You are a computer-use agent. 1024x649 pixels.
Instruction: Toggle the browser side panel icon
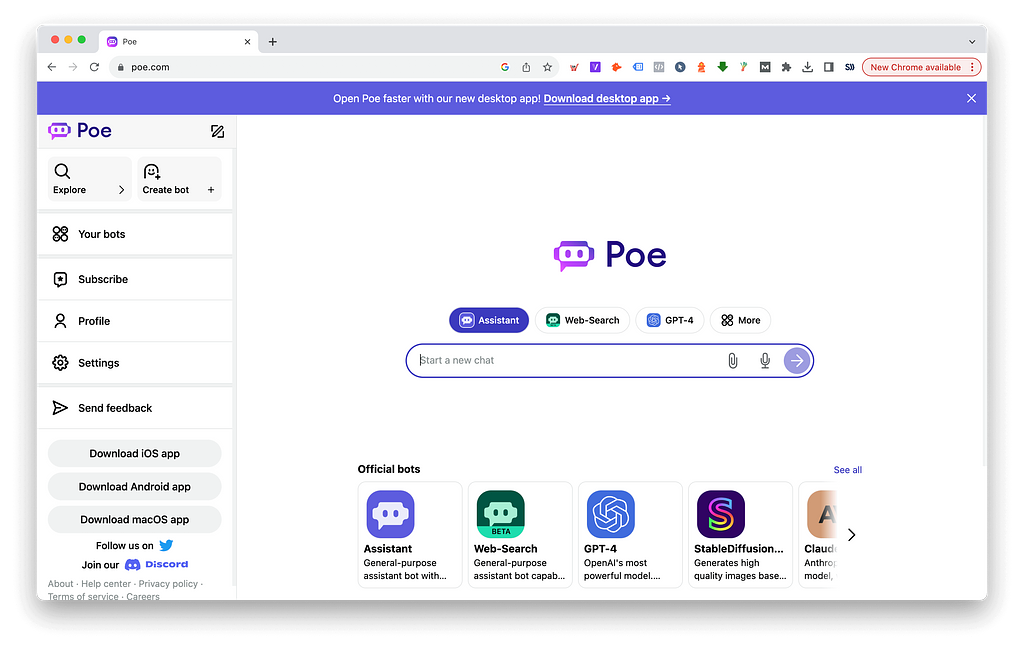(829, 67)
